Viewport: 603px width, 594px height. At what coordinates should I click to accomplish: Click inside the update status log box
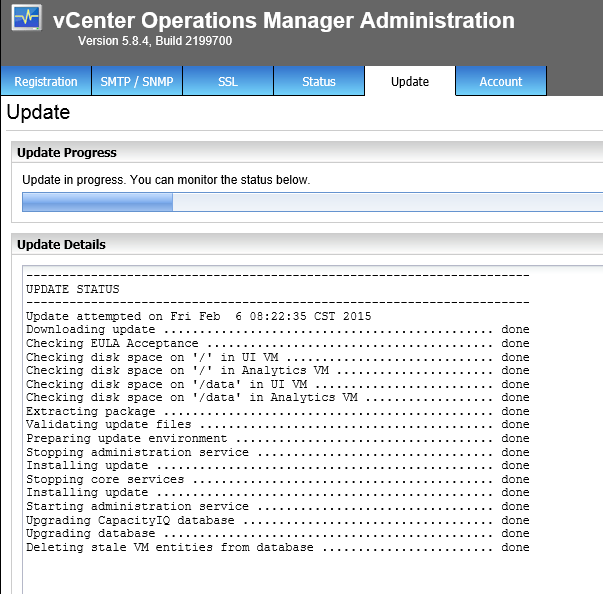click(312, 429)
